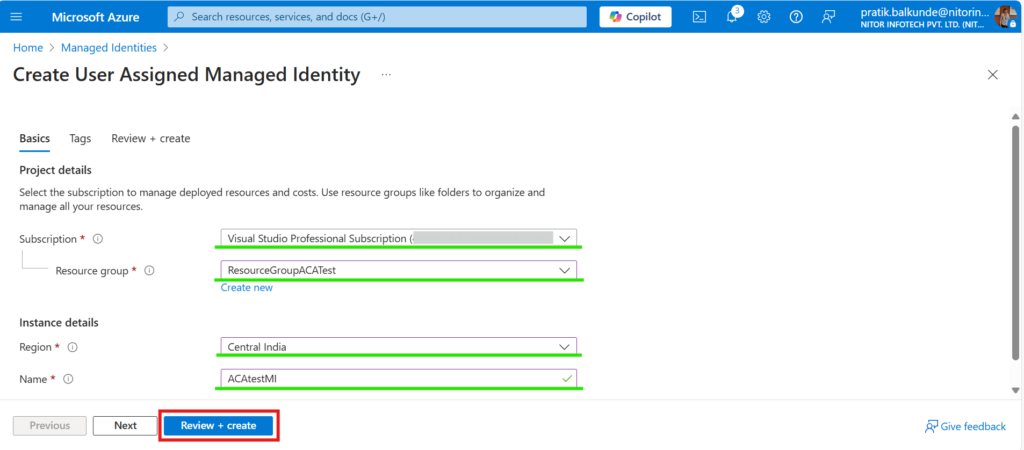
Task: Click the Next button
Action: 125,426
